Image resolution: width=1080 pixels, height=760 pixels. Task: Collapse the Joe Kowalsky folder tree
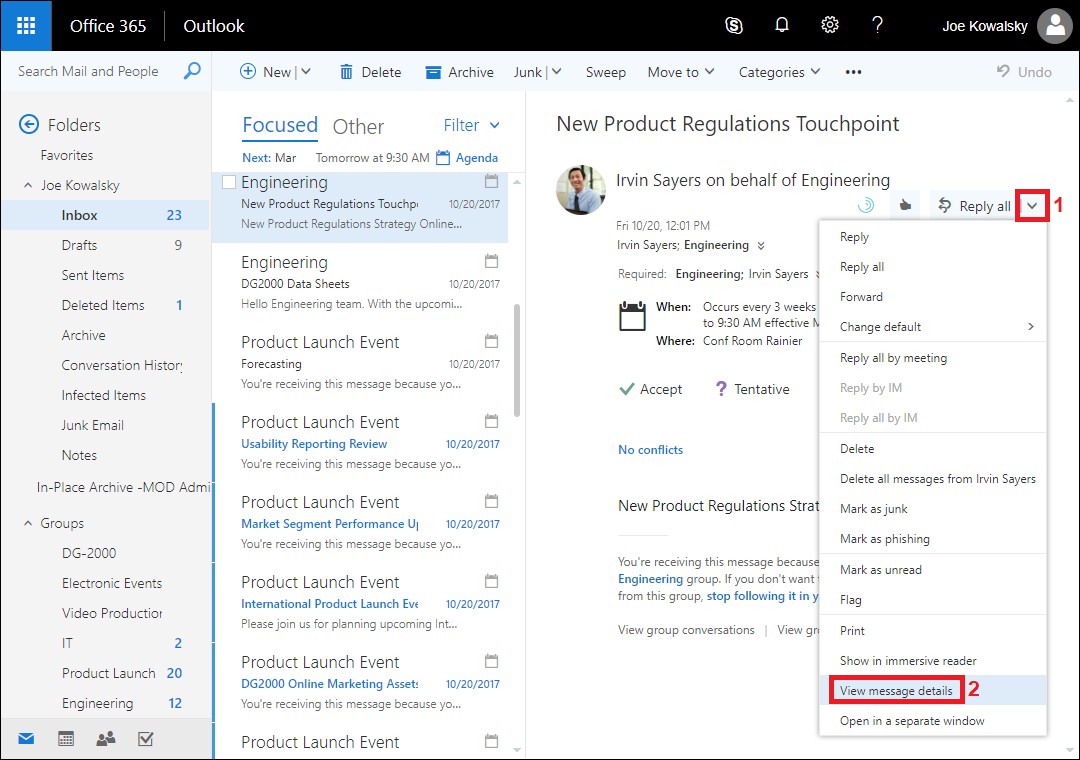28,185
